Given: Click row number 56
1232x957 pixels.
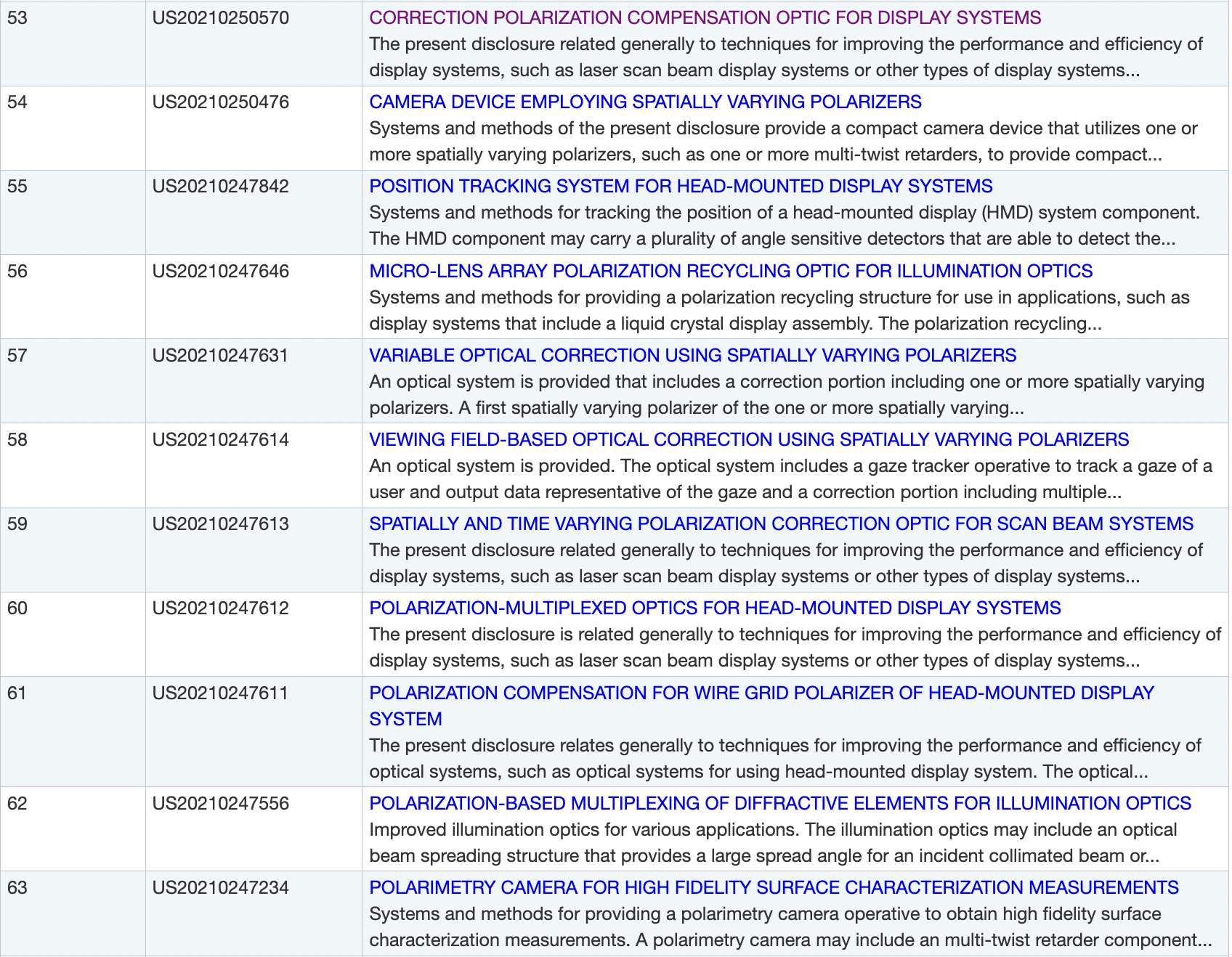Looking at the screenshot, I should click(17, 271).
